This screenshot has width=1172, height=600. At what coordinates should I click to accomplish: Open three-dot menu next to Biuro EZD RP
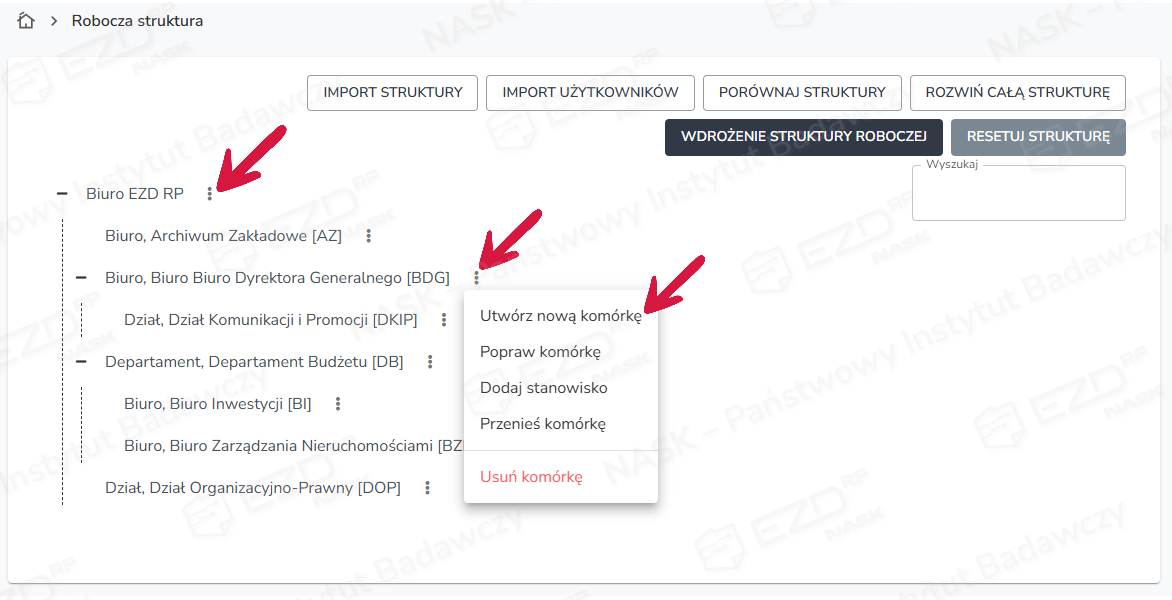click(x=210, y=194)
